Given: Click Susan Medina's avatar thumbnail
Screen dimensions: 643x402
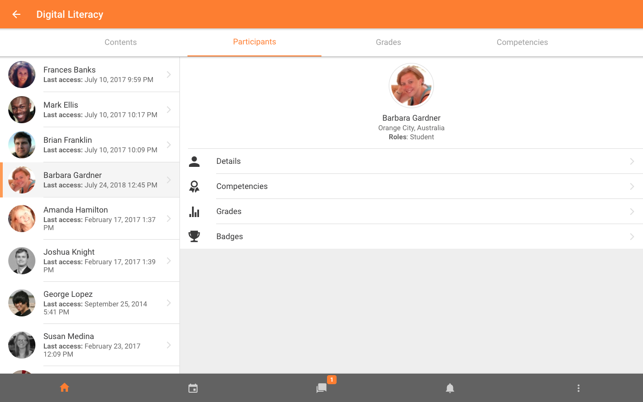Looking at the screenshot, I should coord(22,345).
